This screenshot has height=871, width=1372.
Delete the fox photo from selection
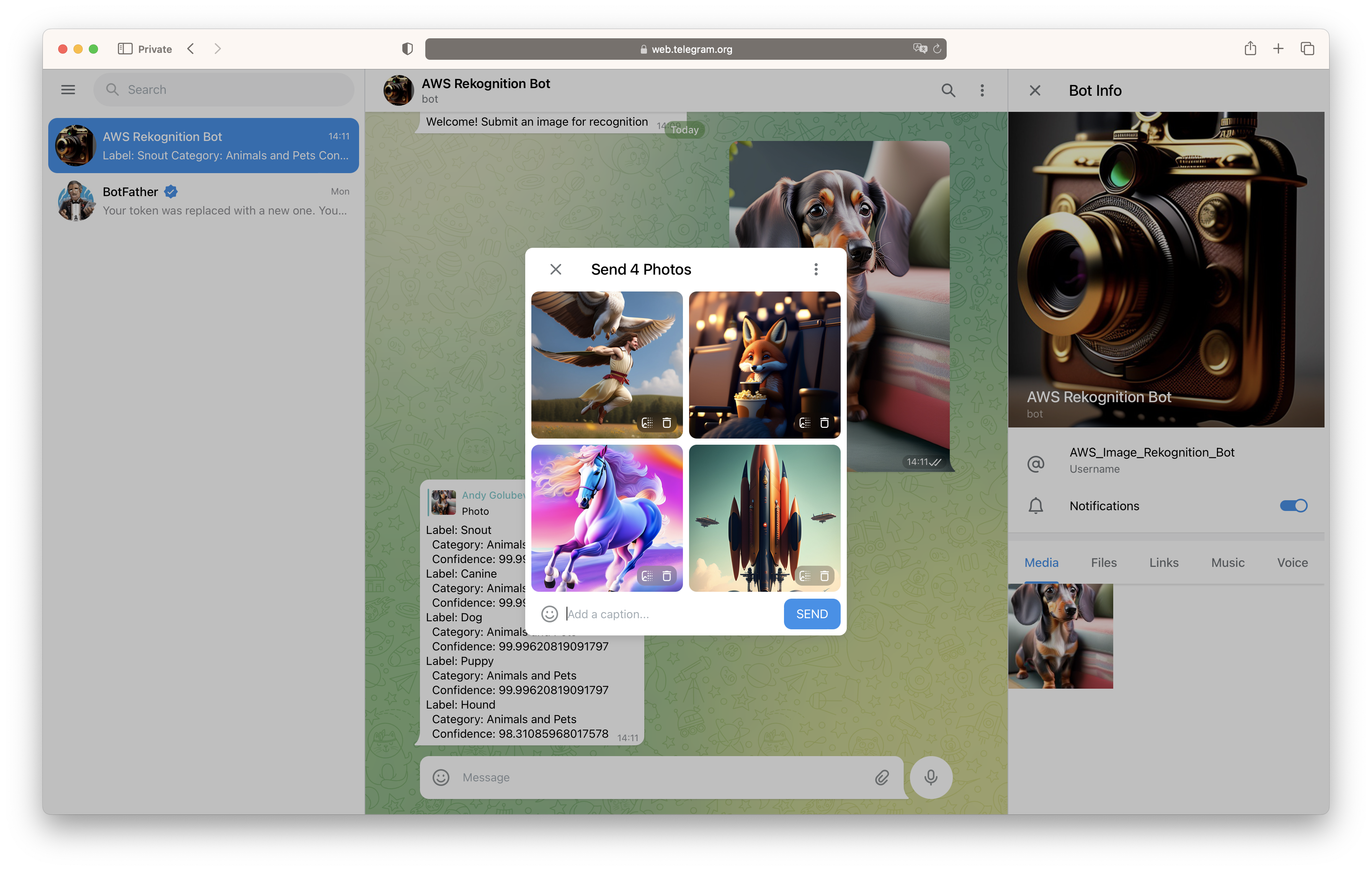click(x=824, y=423)
